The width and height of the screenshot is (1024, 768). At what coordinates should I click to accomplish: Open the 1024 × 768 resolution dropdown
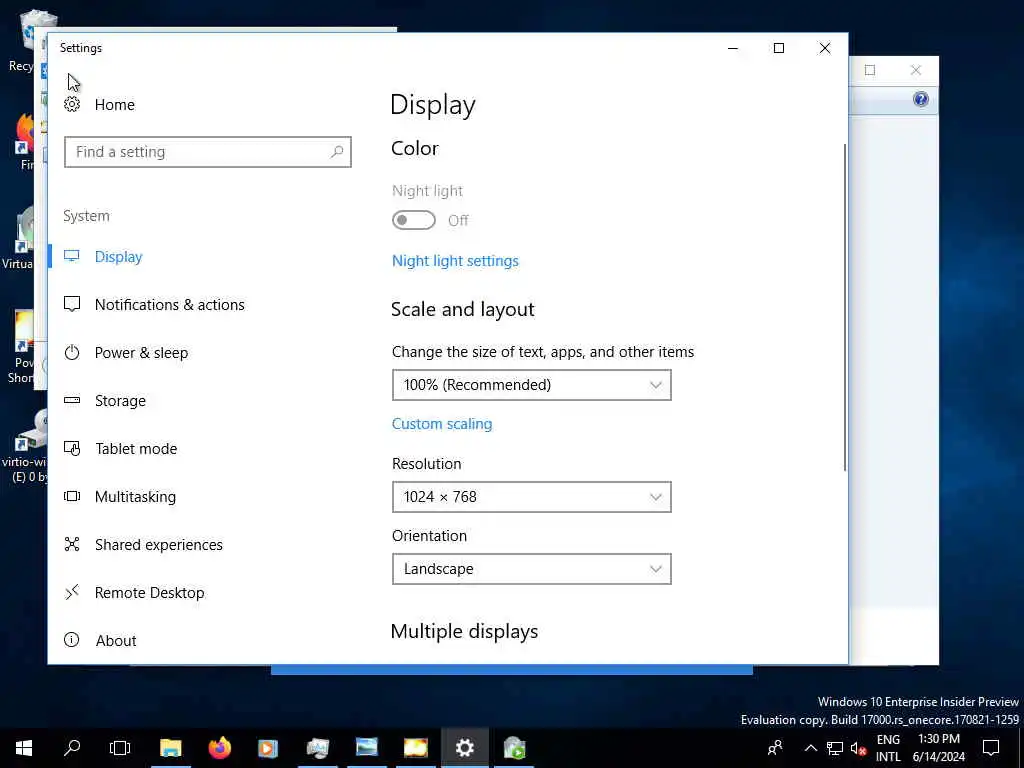(532, 497)
